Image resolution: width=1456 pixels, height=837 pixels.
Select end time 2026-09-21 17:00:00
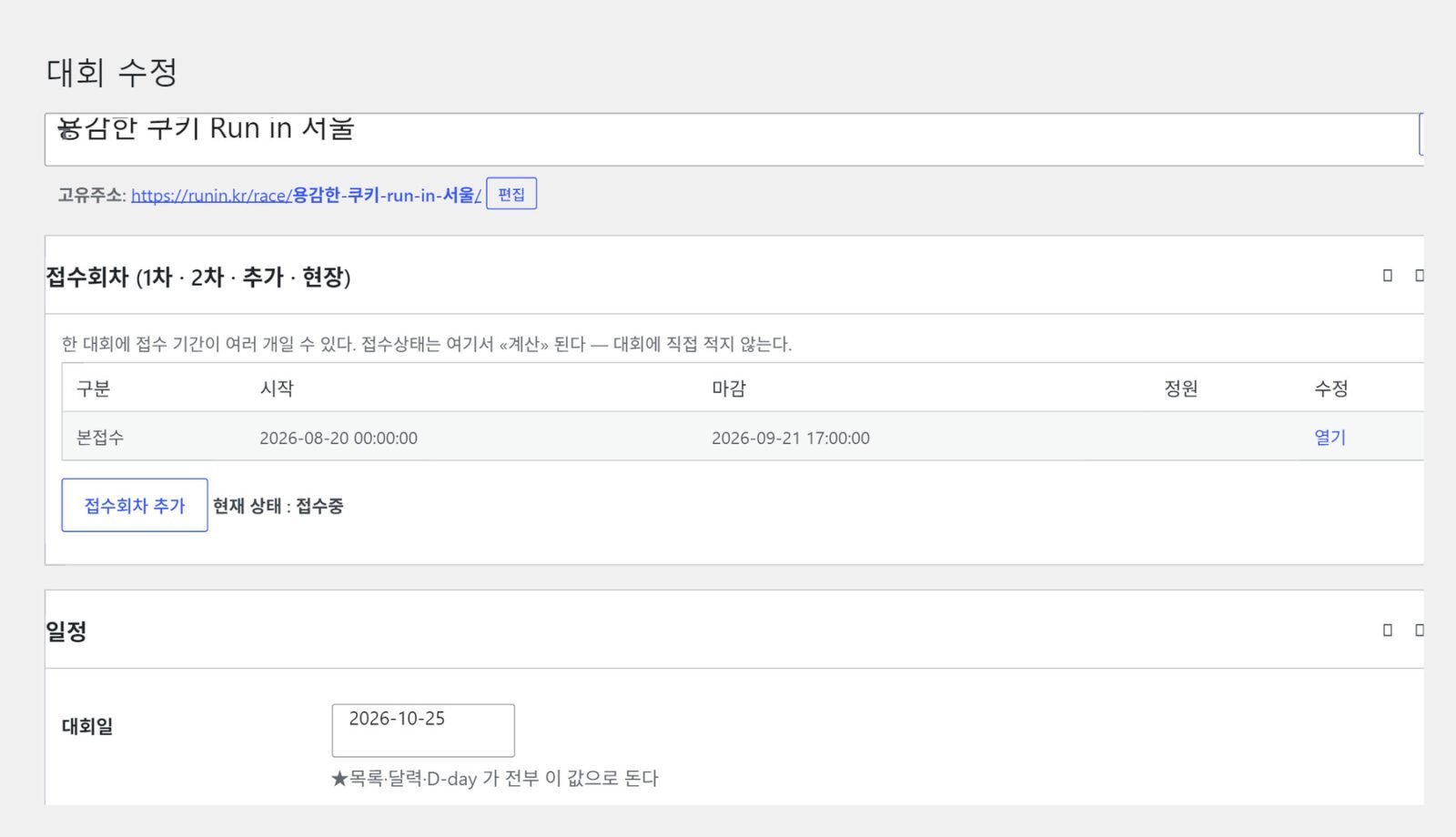pyautogui.click(x=791, y=438)
